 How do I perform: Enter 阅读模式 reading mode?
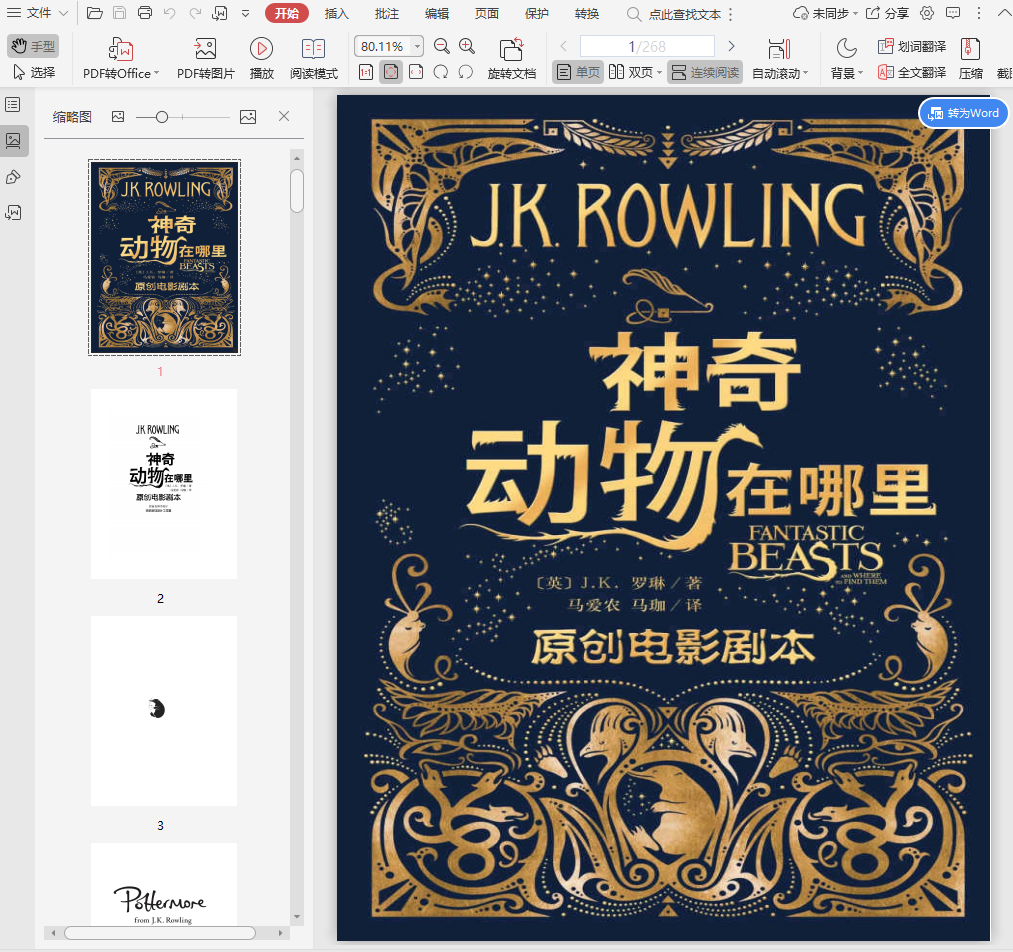(x=313, y=59)
